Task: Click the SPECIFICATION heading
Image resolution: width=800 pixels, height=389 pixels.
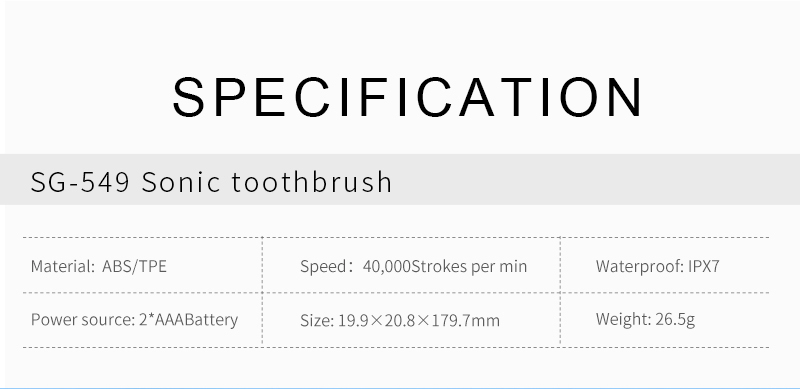Action: pos(408,97)
